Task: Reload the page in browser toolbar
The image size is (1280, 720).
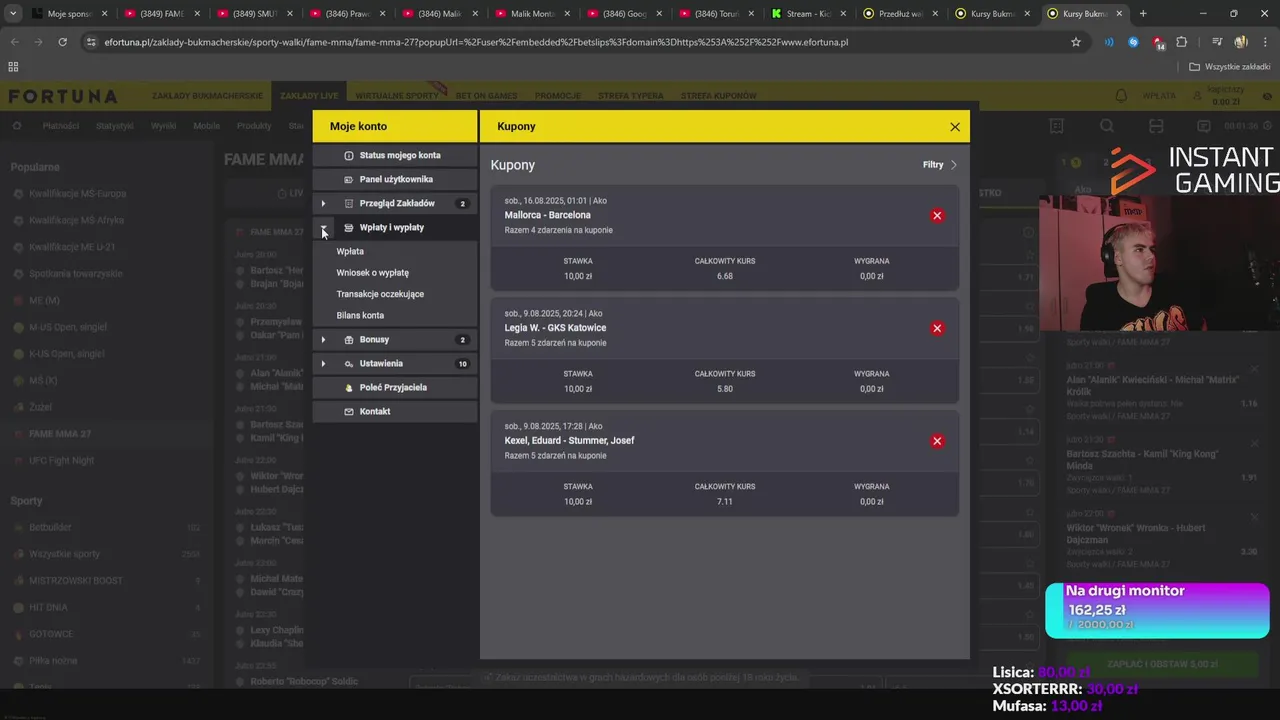Action: (63, 42)
